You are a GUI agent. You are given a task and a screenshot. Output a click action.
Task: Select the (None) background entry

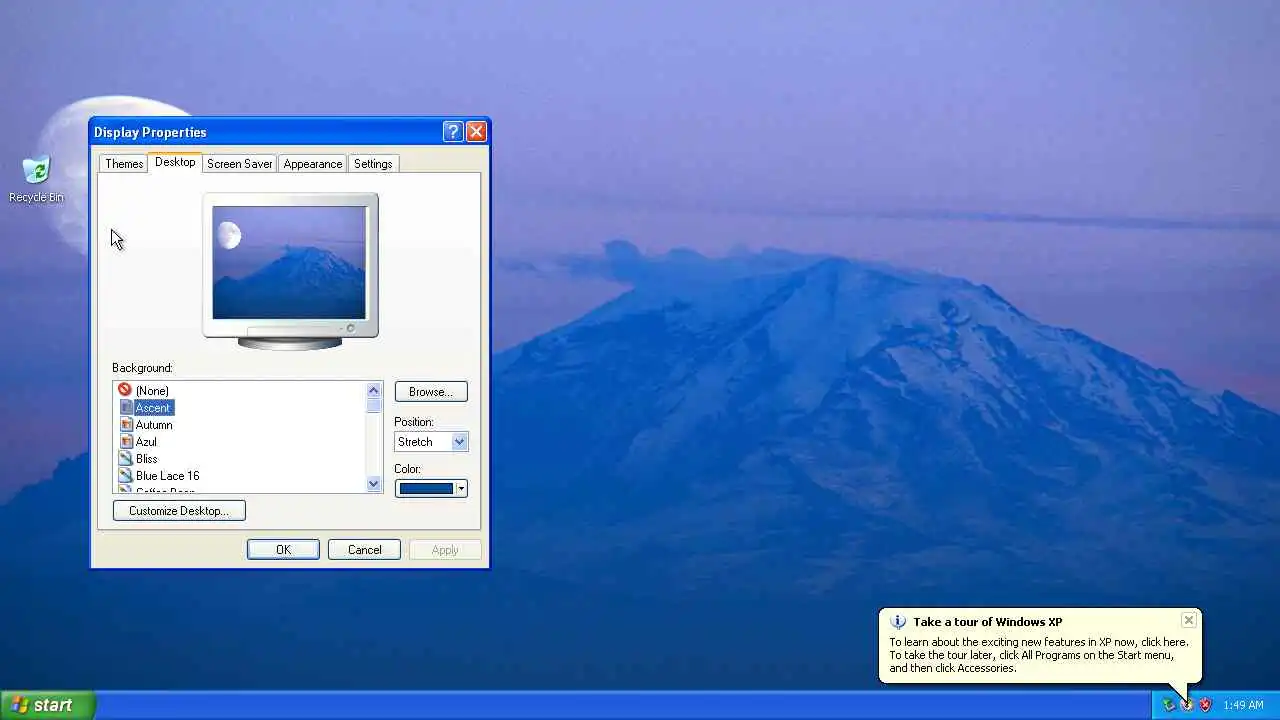click(x=152, y=390)
